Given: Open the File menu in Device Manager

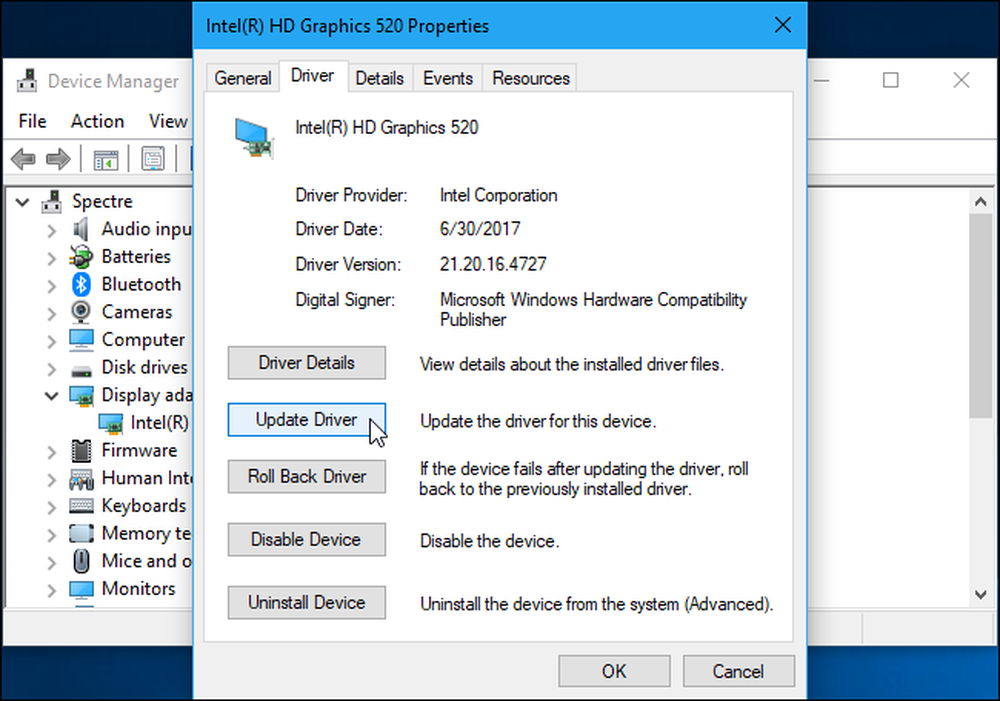Looking at the screenshot, I should click(33, 121).
